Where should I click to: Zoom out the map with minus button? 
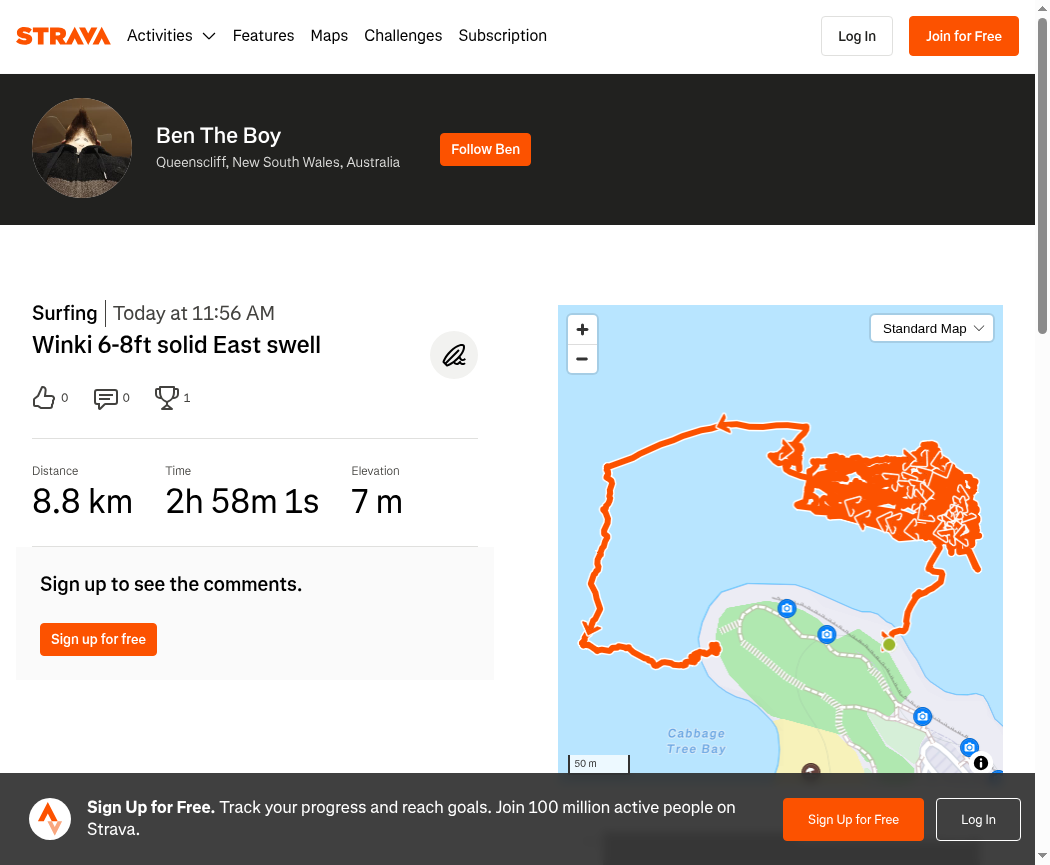(x=583, y=359)
